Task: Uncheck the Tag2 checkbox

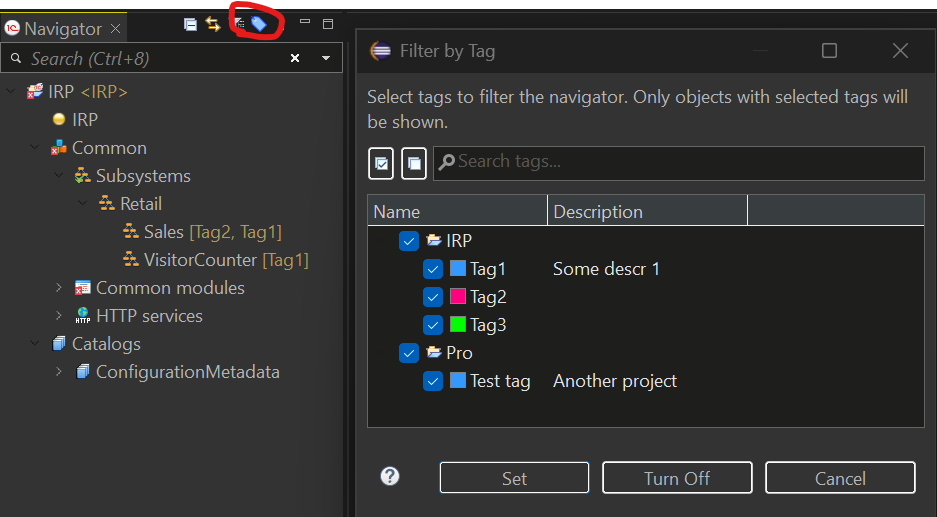Action: pyautogui.click(x=433, y=297)
